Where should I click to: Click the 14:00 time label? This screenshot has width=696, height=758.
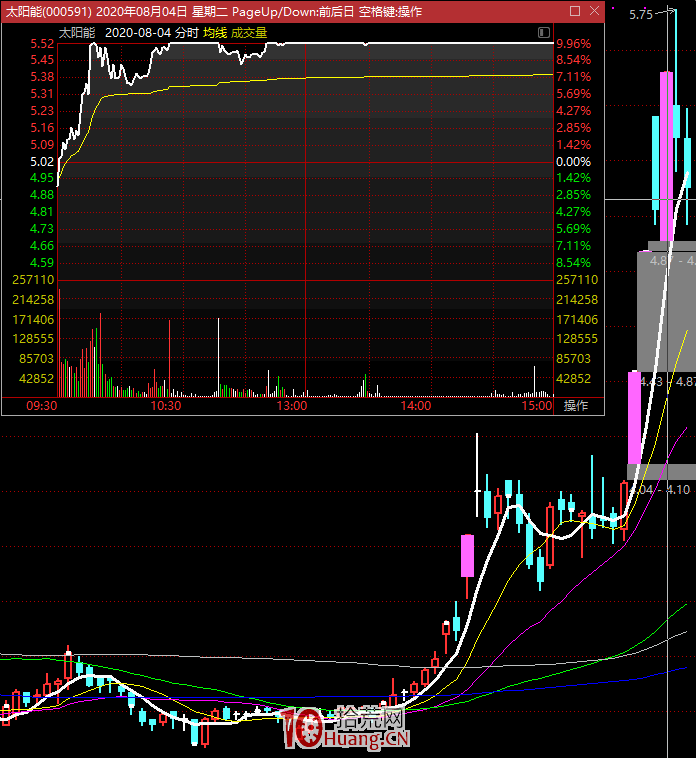416,406
